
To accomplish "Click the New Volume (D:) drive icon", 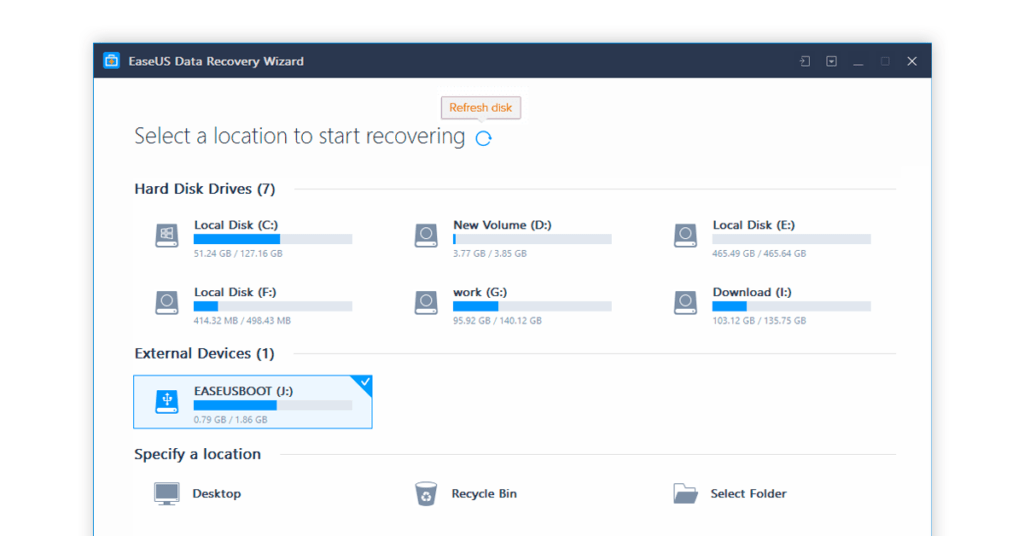I will click(426, 236).
